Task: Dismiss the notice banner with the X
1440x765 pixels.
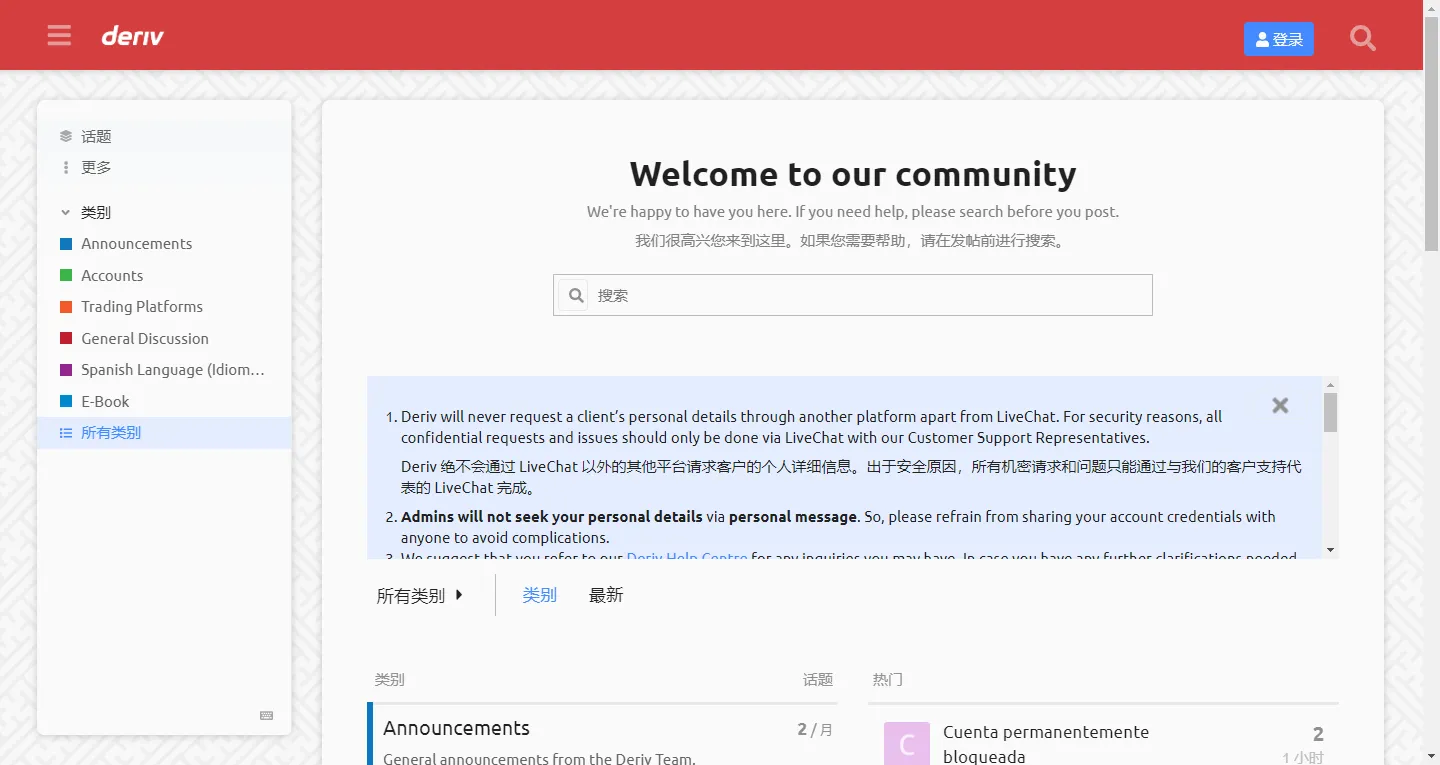Action: 1280,405
